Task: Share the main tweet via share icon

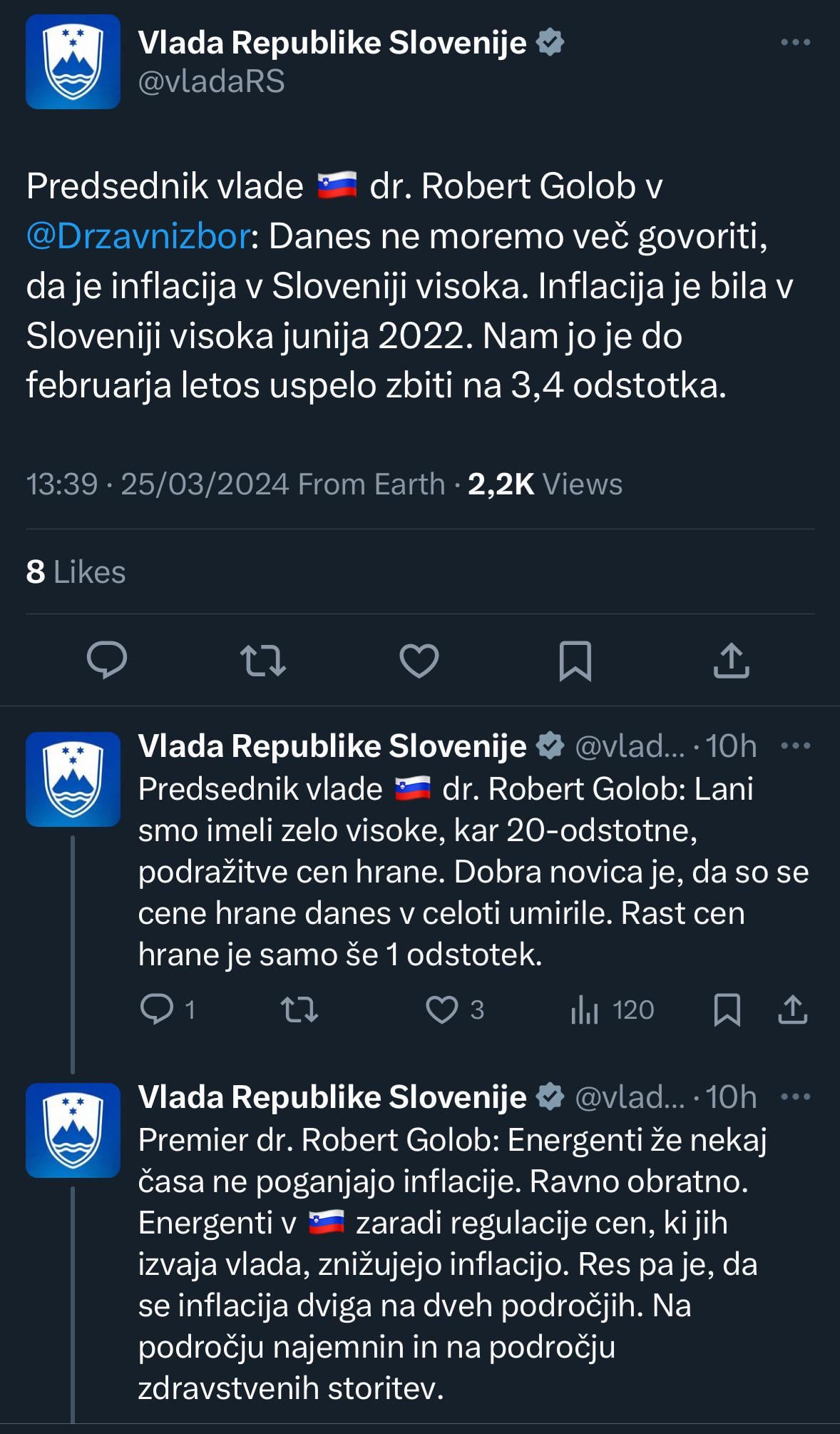Action: click(731, 659)
